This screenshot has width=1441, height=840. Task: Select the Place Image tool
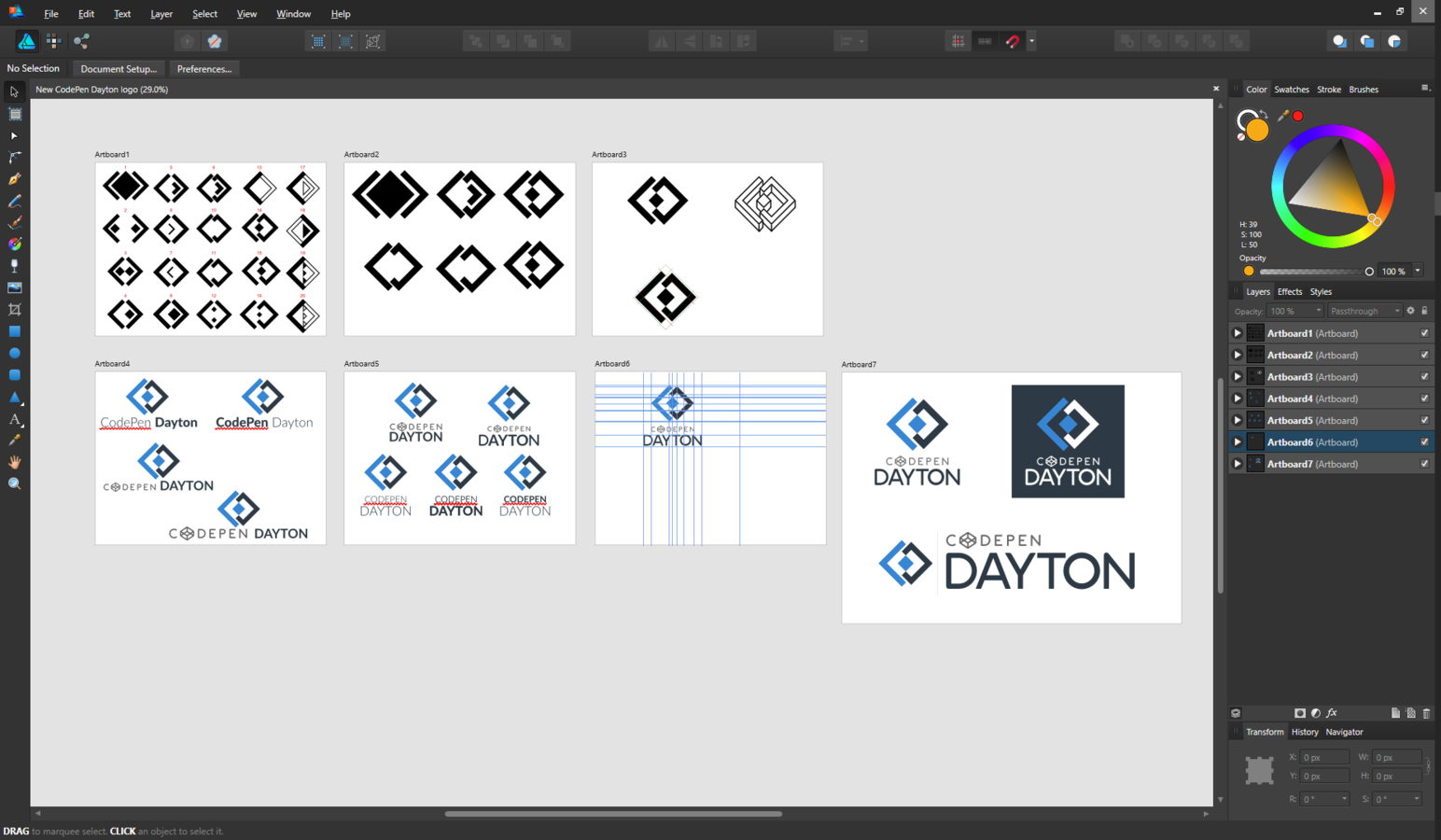[14, 287]
